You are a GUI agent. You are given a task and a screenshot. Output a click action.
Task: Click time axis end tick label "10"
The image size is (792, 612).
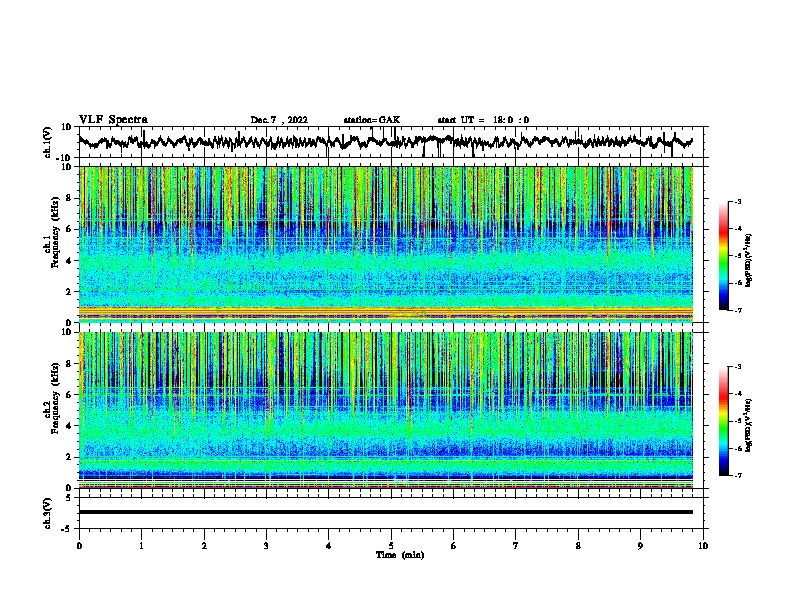coord(703,546)
